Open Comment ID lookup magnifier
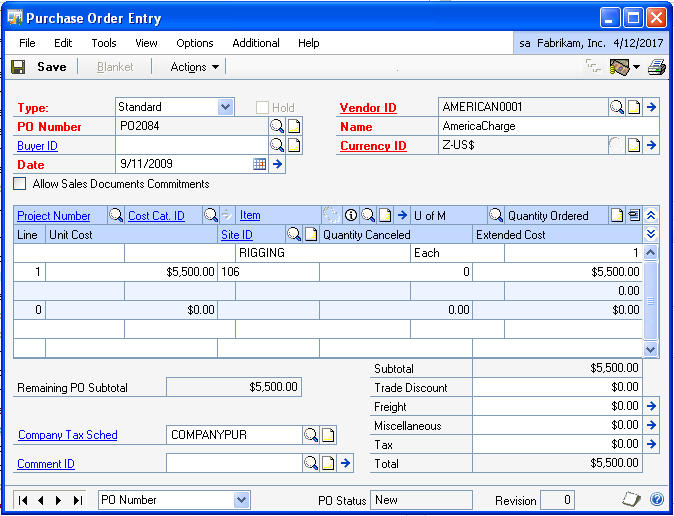Viewport: 674px width, 516px height. pyautogui.click(x=311, y=463)
